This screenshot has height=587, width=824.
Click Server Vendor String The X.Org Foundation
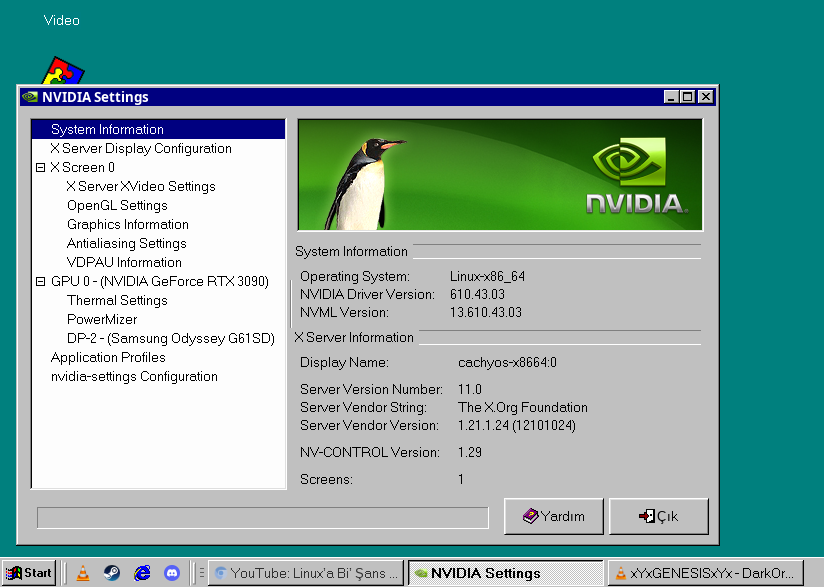click(523, 407)
